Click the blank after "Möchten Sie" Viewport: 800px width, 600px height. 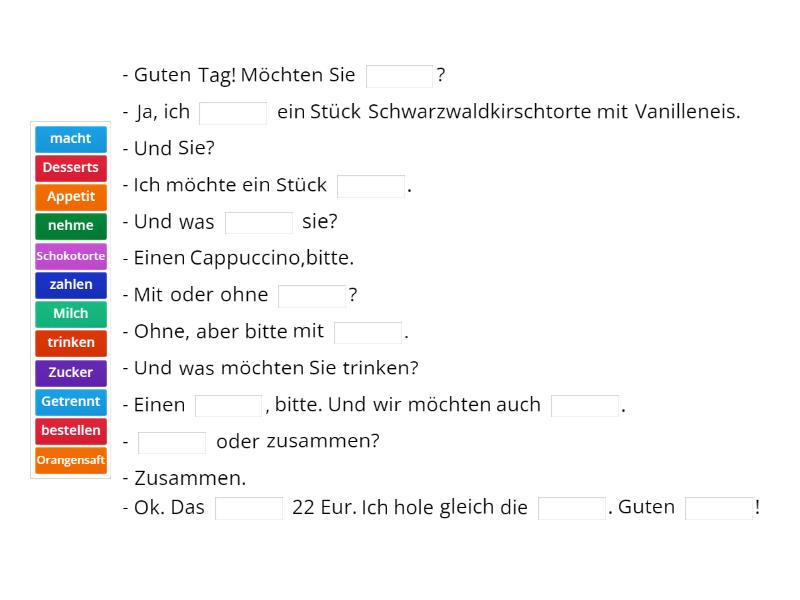point(398,74)
